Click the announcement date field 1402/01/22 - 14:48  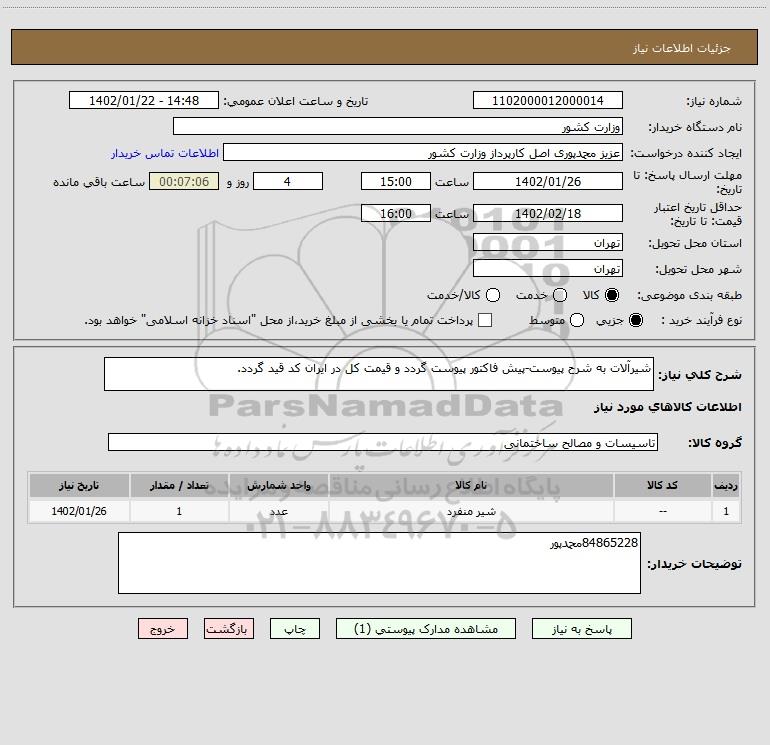point(144,100)
